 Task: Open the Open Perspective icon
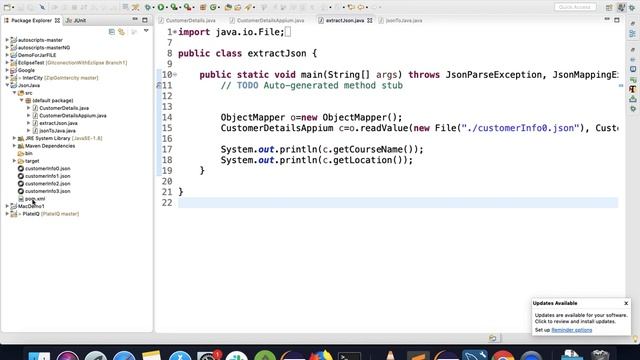(x=609, y=7)
